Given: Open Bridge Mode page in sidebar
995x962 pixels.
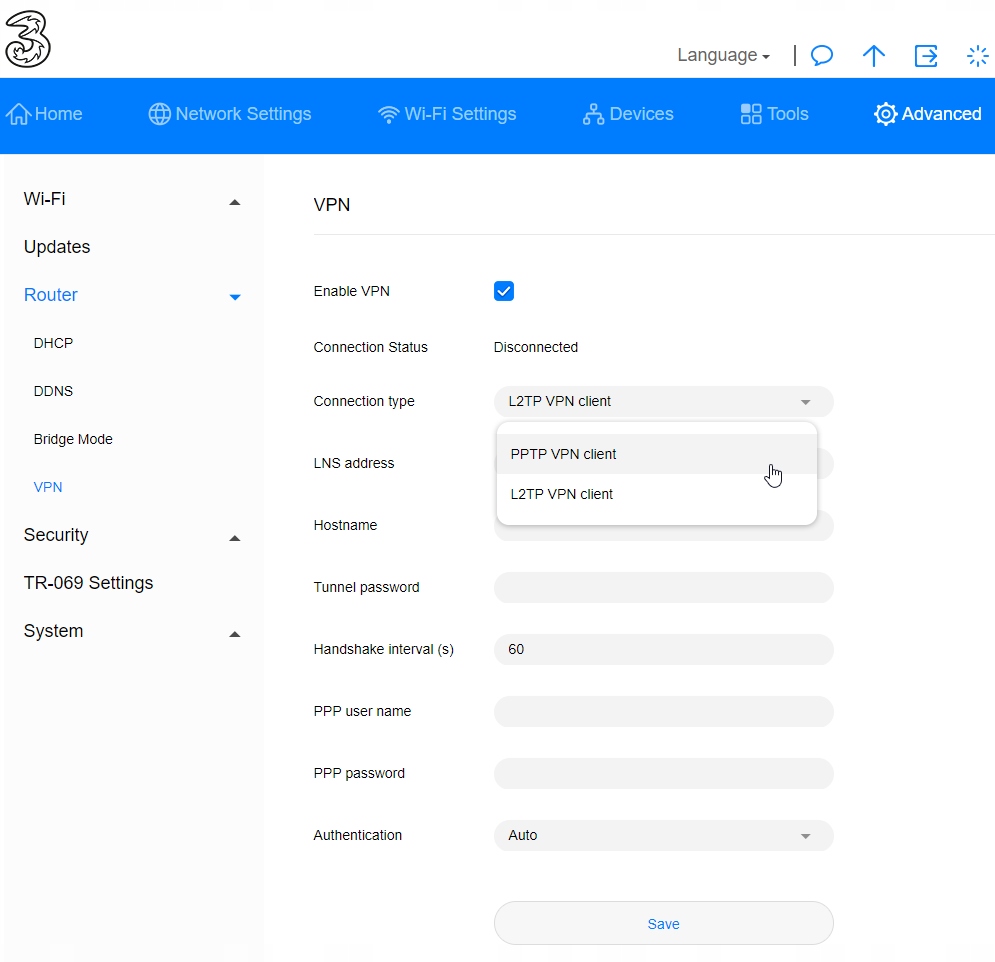Looking at the screenshot, I should tap(73, 439).
